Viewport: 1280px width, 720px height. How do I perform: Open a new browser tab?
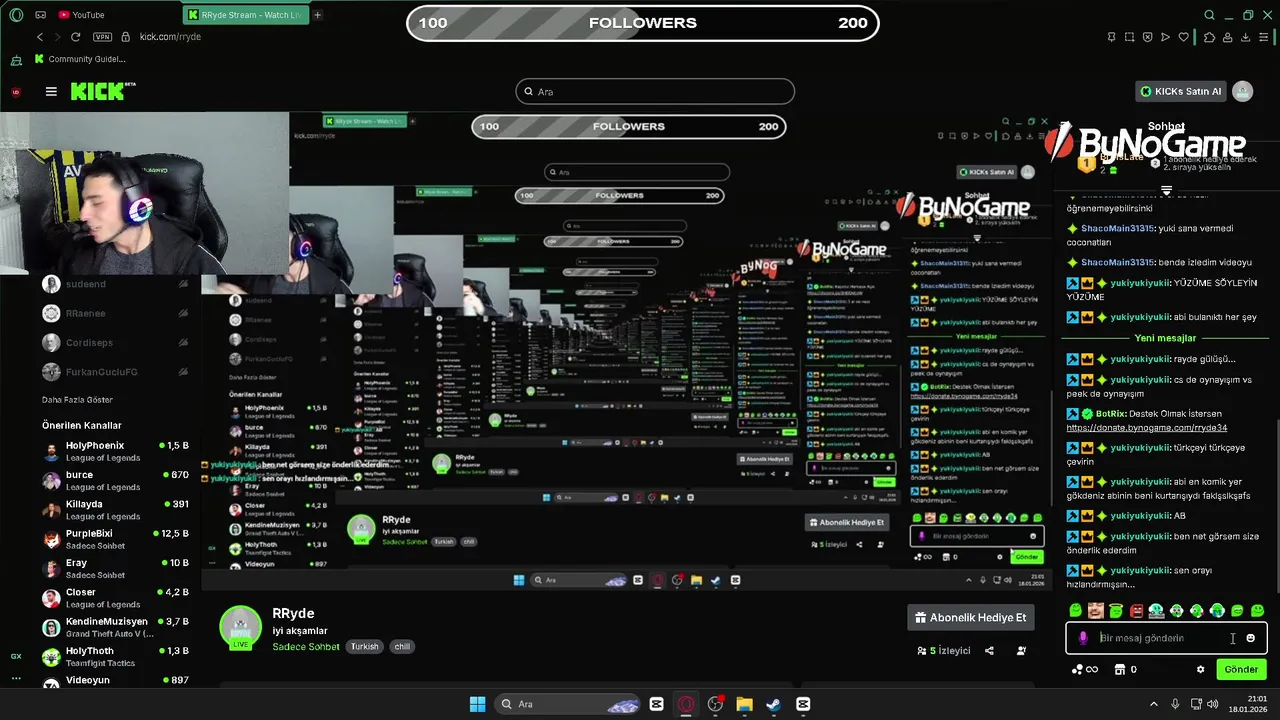coord(318,15)
